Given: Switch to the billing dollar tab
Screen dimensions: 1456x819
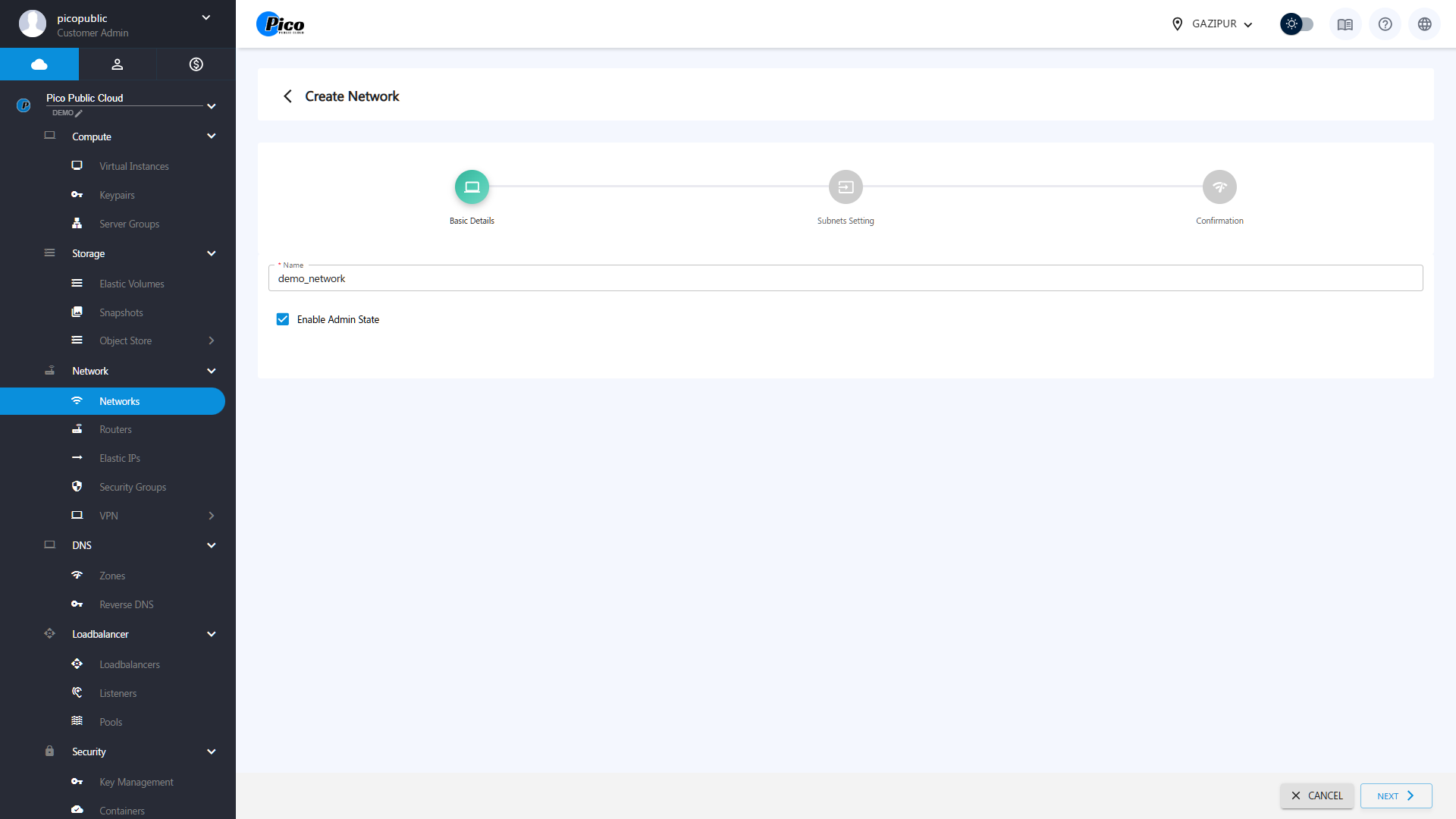Looking at the screenshot, I should click(196, 64).
